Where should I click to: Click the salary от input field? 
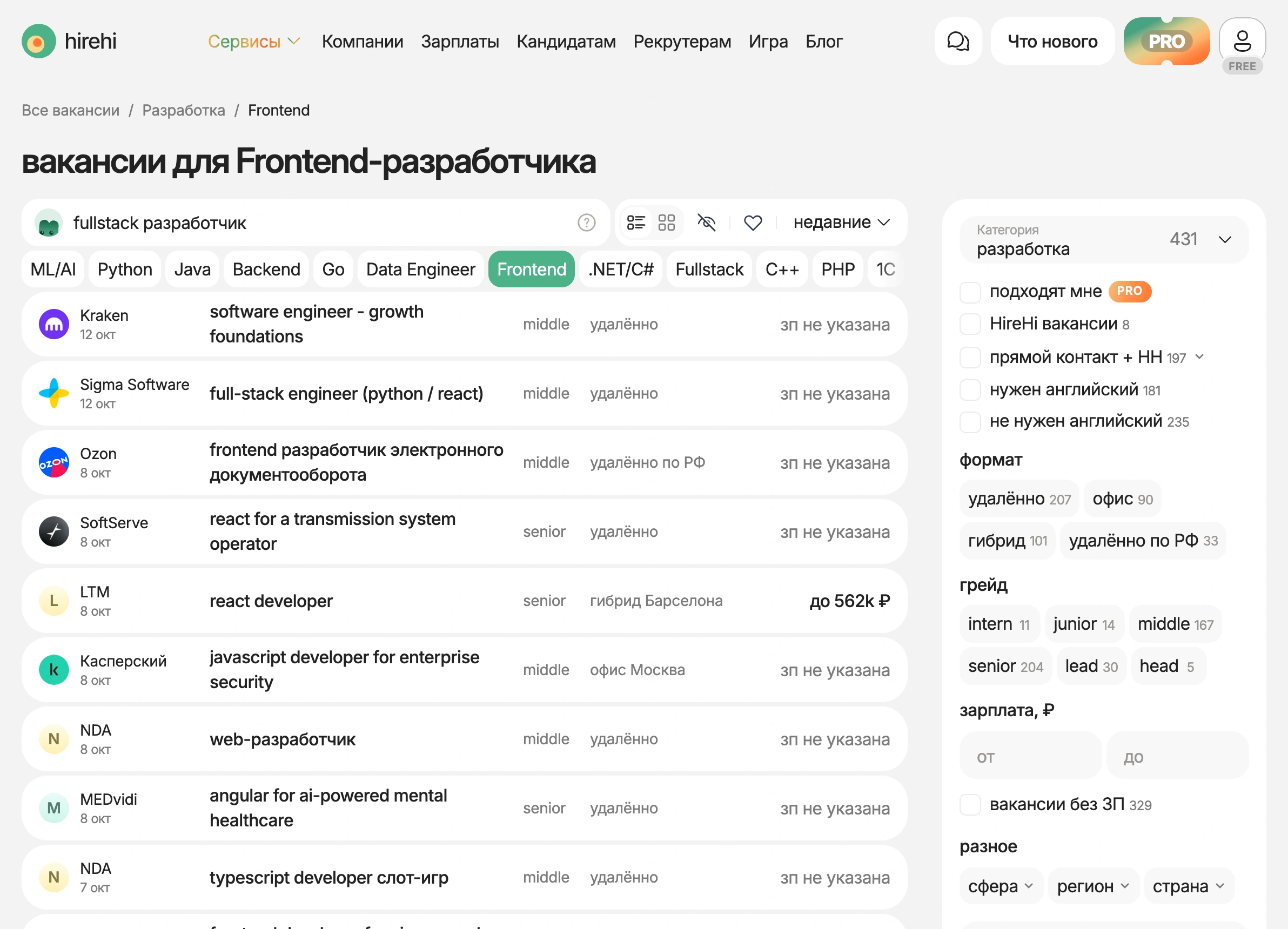click(1030, 756)
